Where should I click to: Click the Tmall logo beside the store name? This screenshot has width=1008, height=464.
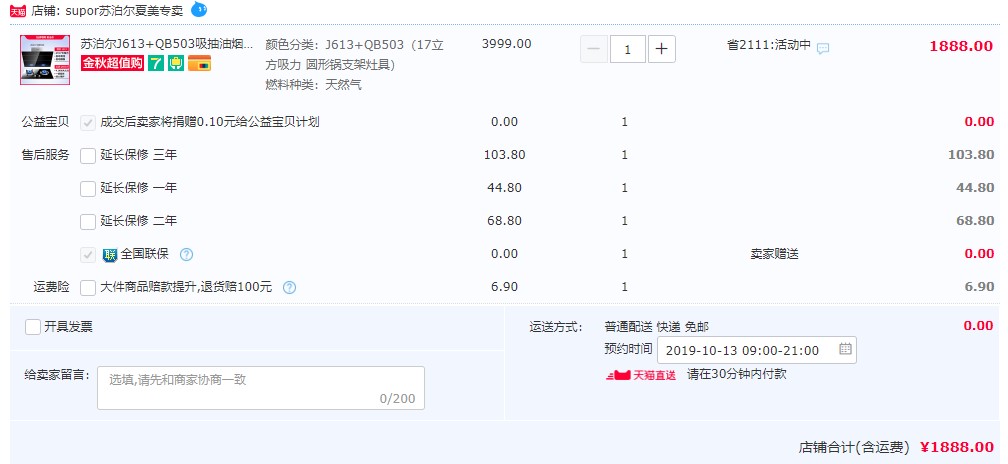(18, 11)
